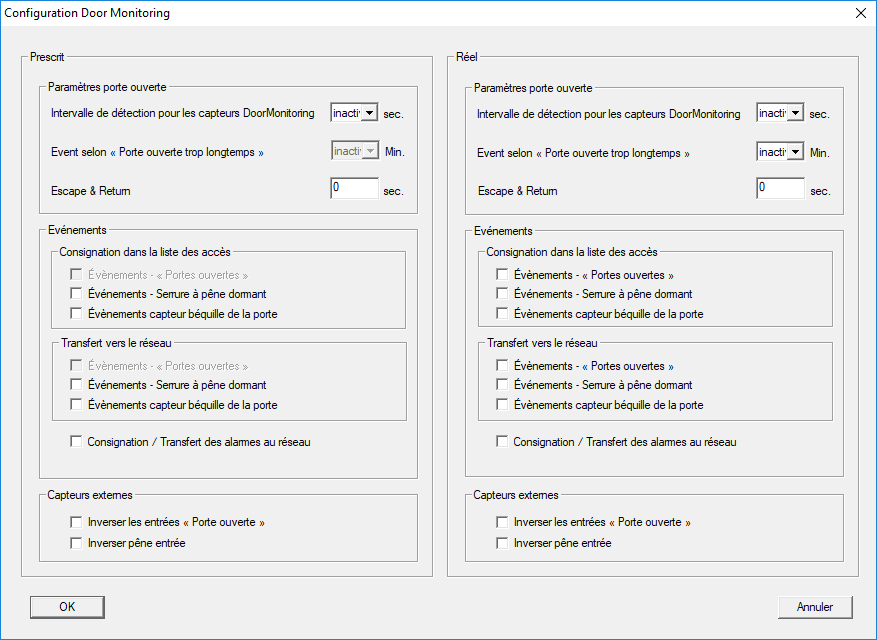Expand Réel 'Porte ouverte trop longtemps' dropdown
The width and height of the screenshot is (877, 640).
(x=795, y=152)
